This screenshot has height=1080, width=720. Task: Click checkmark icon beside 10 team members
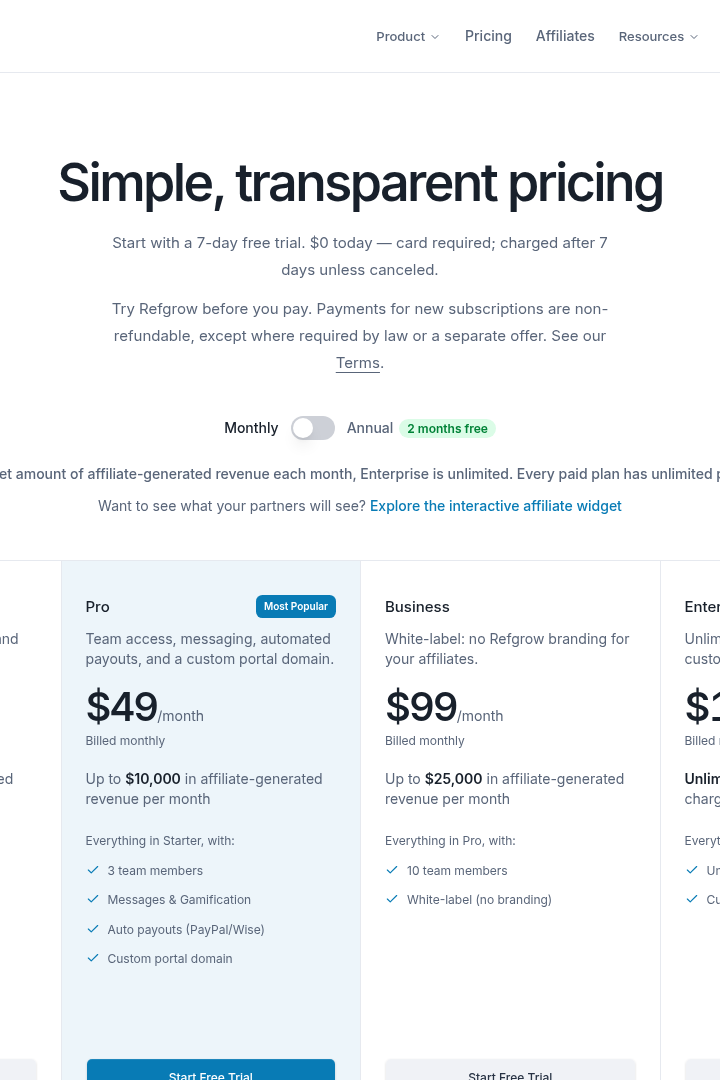(392, 870)
